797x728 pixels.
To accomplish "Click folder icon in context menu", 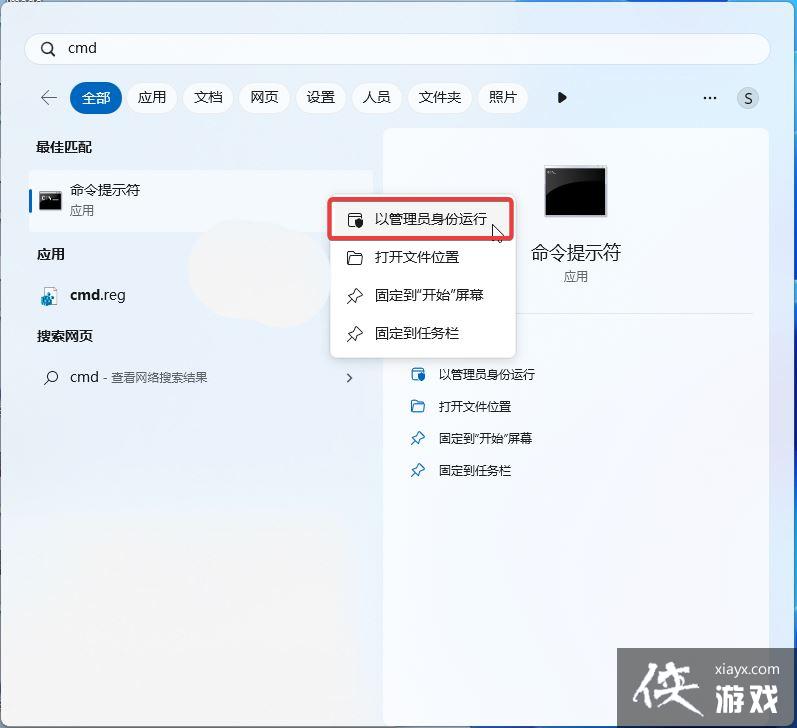I will (355, 258).
